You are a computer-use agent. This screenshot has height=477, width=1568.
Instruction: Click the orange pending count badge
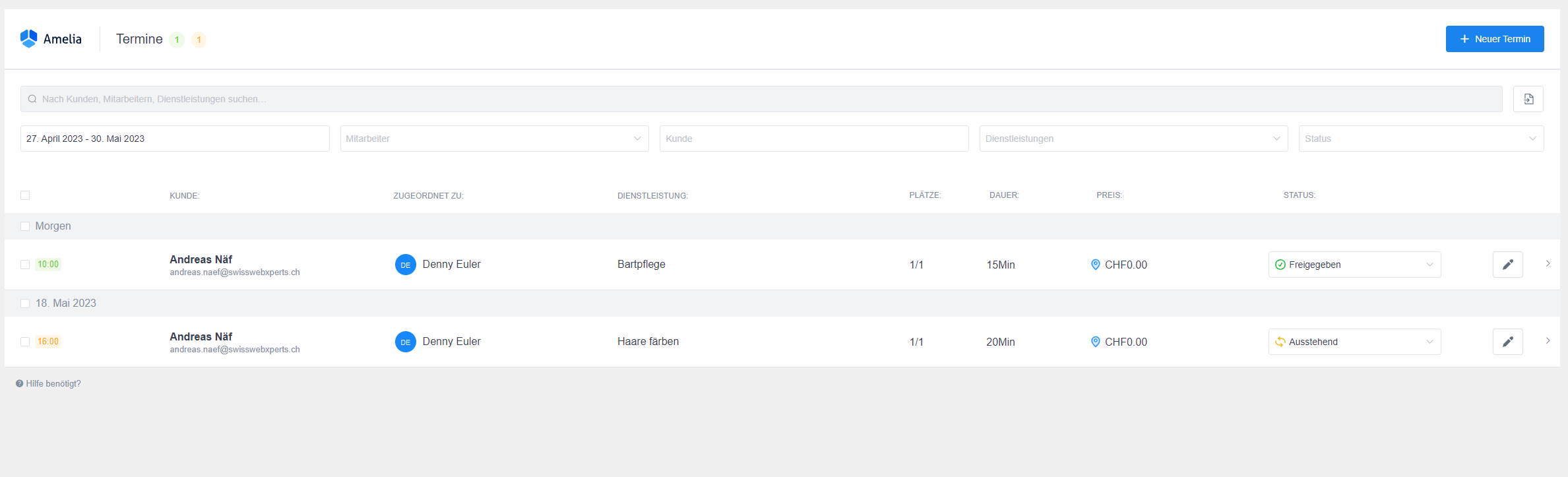(199, 40)
